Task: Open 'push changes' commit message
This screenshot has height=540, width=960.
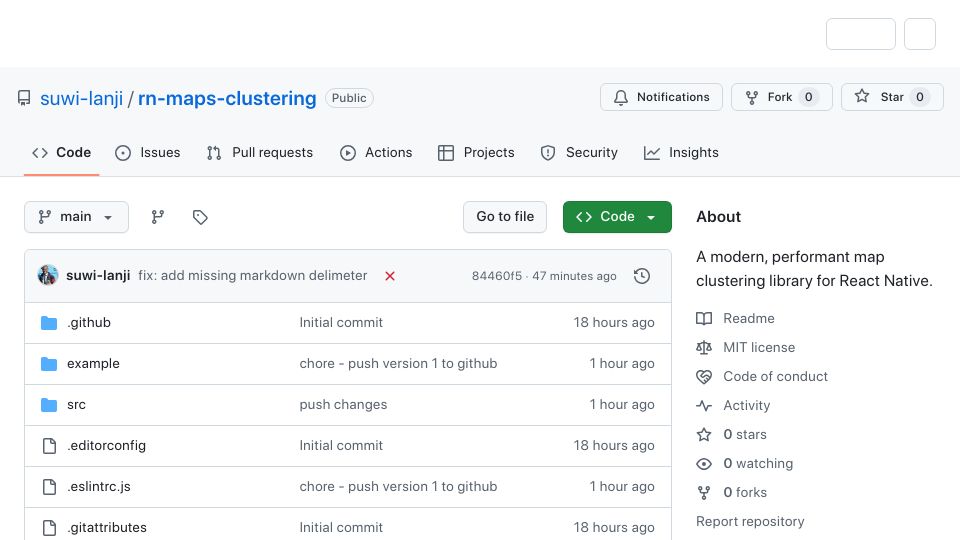Action: [343, 405]
